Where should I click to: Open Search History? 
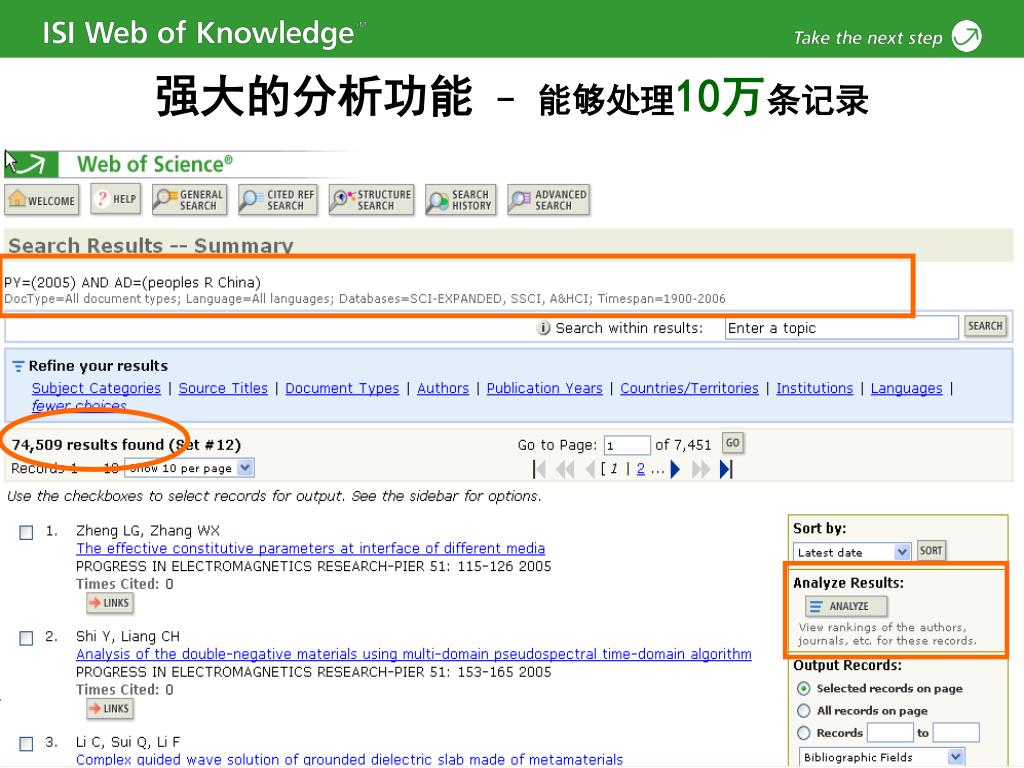[460, 200]
